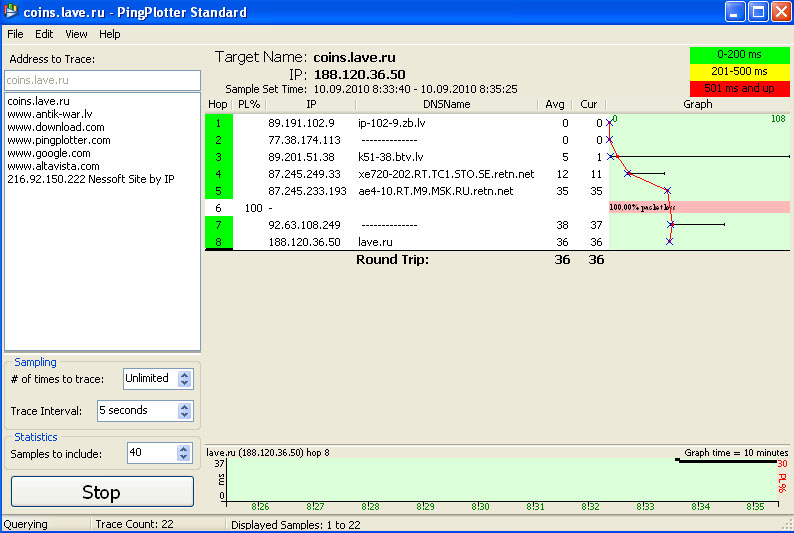This screenshot has height=533, width=794.
Task: Click DNS name k51-38.btv.lv
Action: (x=390, y=157)
